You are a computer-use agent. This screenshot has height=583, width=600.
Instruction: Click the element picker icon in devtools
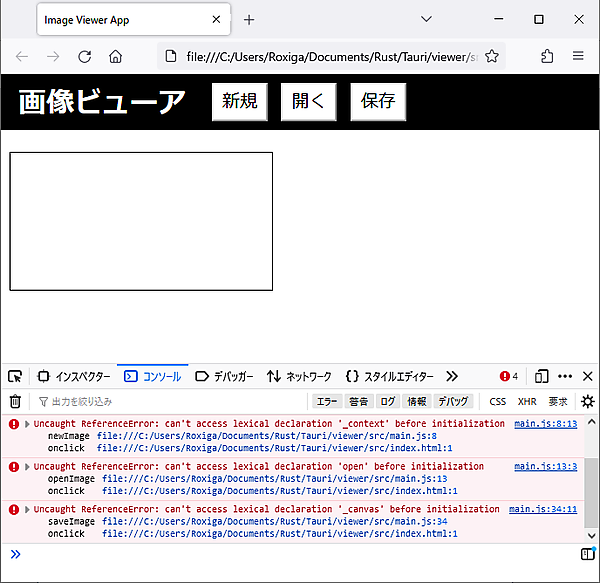(15, 377)
